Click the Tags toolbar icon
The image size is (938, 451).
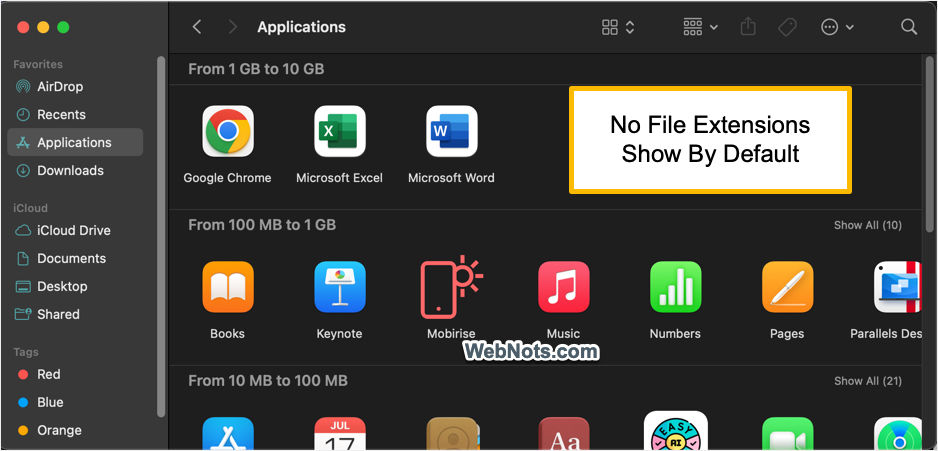click(x=787, y=27)
